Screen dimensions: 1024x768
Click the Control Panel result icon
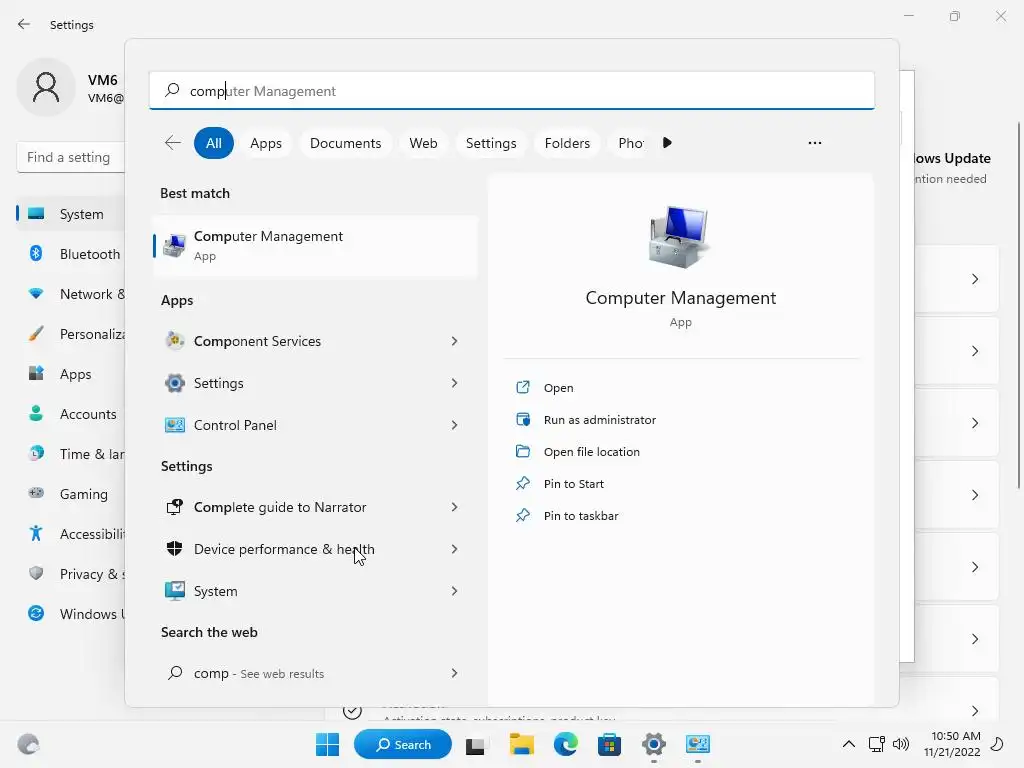(x=174, y=425)
